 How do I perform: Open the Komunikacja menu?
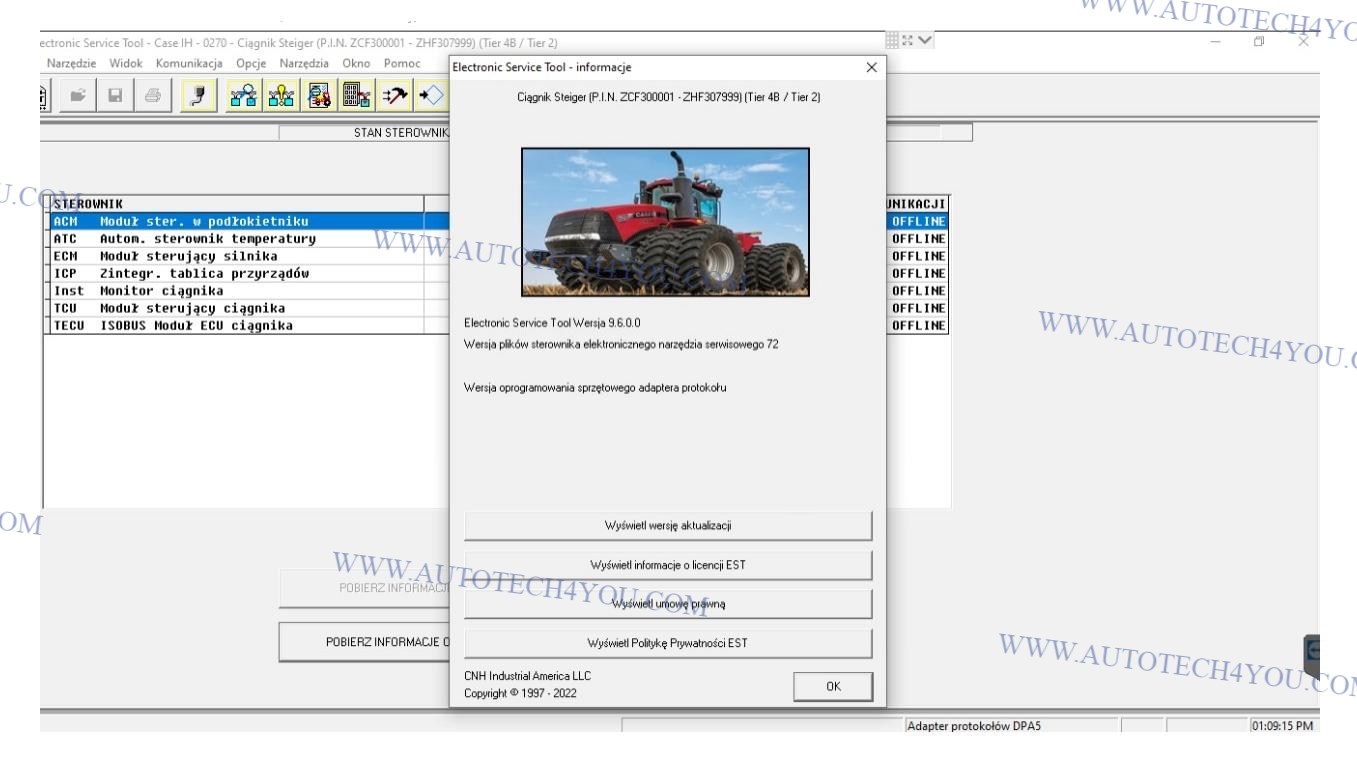(189, 63)
